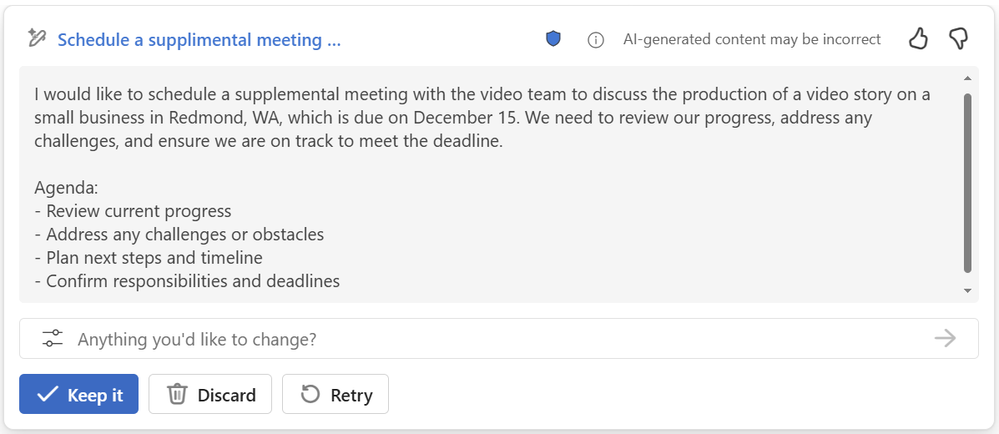The image size is (999, 434).
Task: Open the 'Schedule a supplimental meeting' prompt title
Action: (199, 40)
